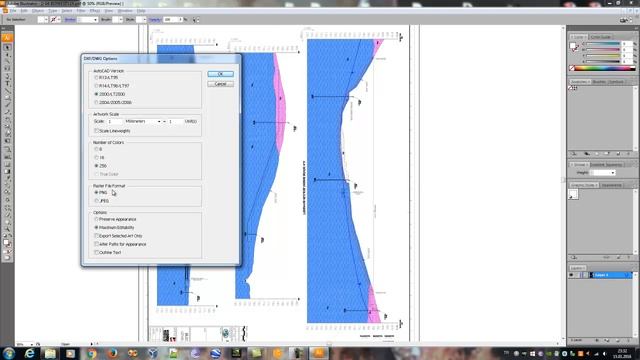Click the fill/stroke indicator in Color panel
This screenshot has width=640, height=360.
(574, 47)
